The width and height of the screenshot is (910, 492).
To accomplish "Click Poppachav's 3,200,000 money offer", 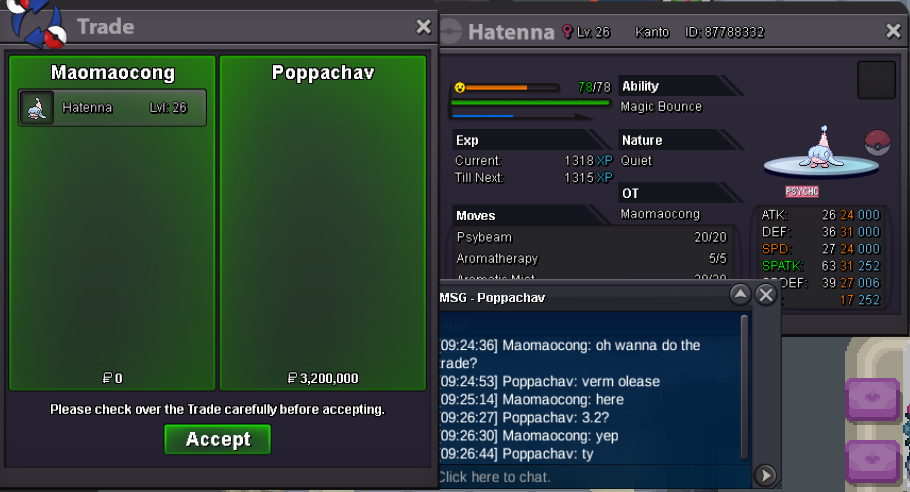I will click(322, 379).
